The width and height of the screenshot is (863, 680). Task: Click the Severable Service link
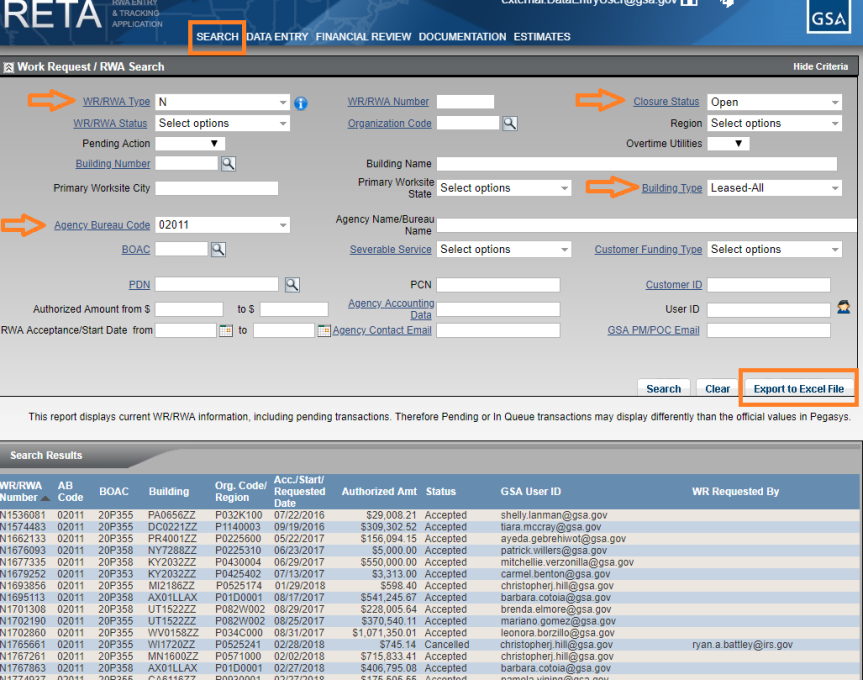(x=390, y=249)
